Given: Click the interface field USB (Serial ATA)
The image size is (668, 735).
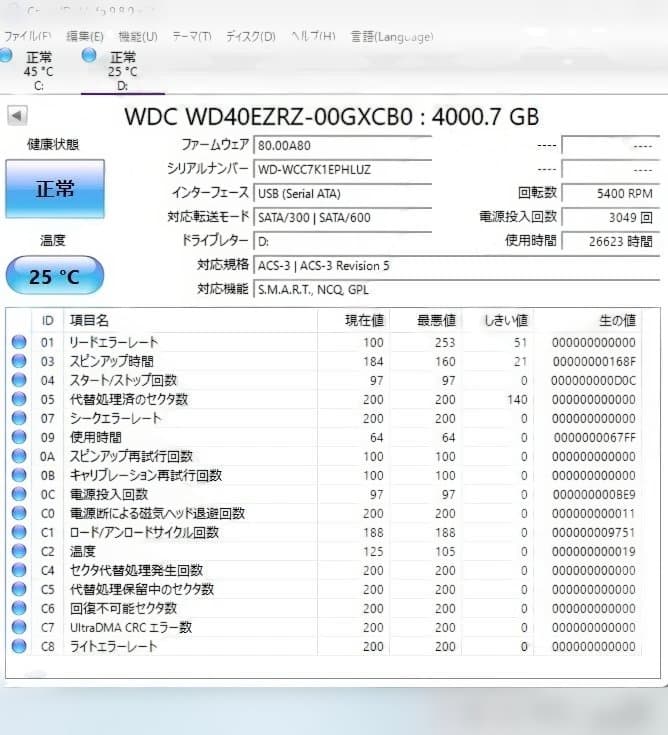Looking at the screenshot, I should [x=343, y=193].
